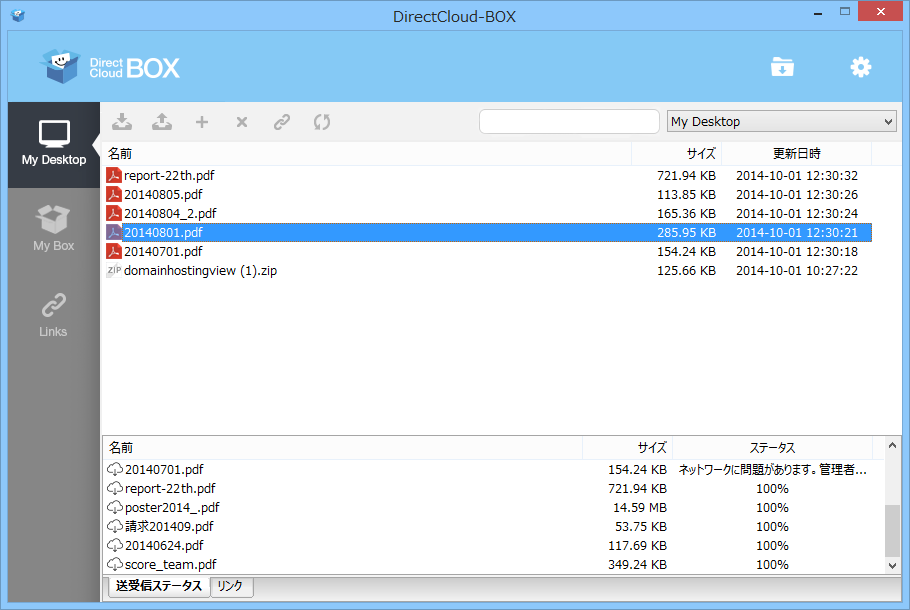The width and height of the screenshot is (910, 610).
Task: Select file name 20140805.pdf
Action: (x=163, y=194)
